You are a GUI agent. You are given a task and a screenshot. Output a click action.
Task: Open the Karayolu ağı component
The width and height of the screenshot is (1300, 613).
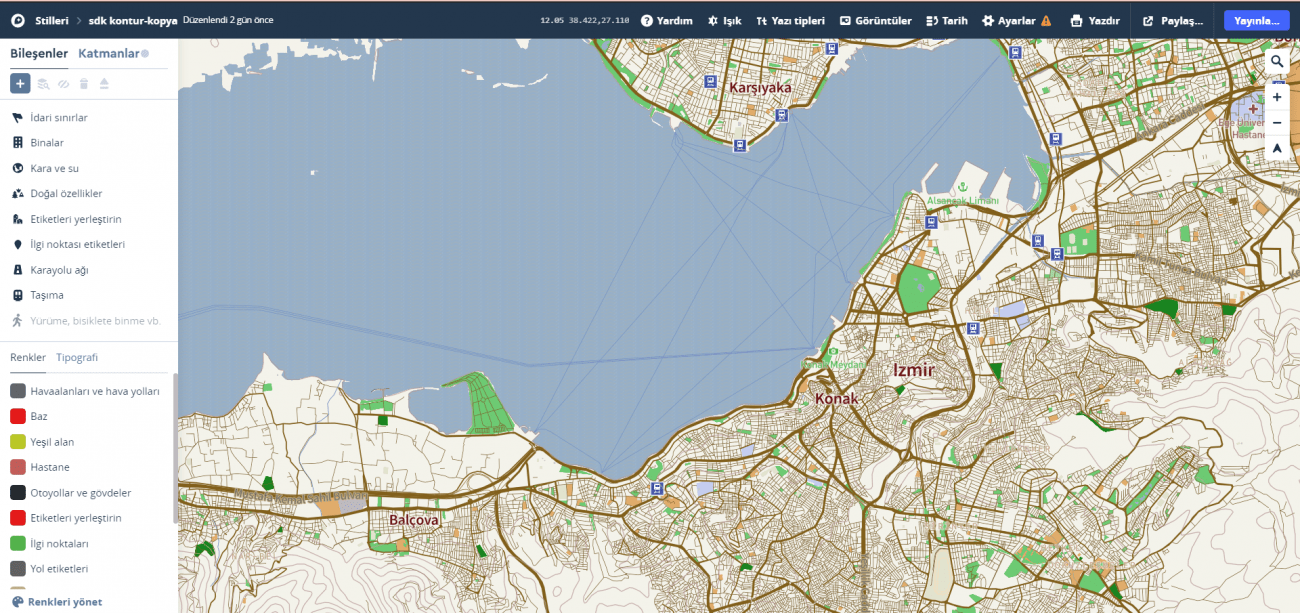(x=59, y=270)
